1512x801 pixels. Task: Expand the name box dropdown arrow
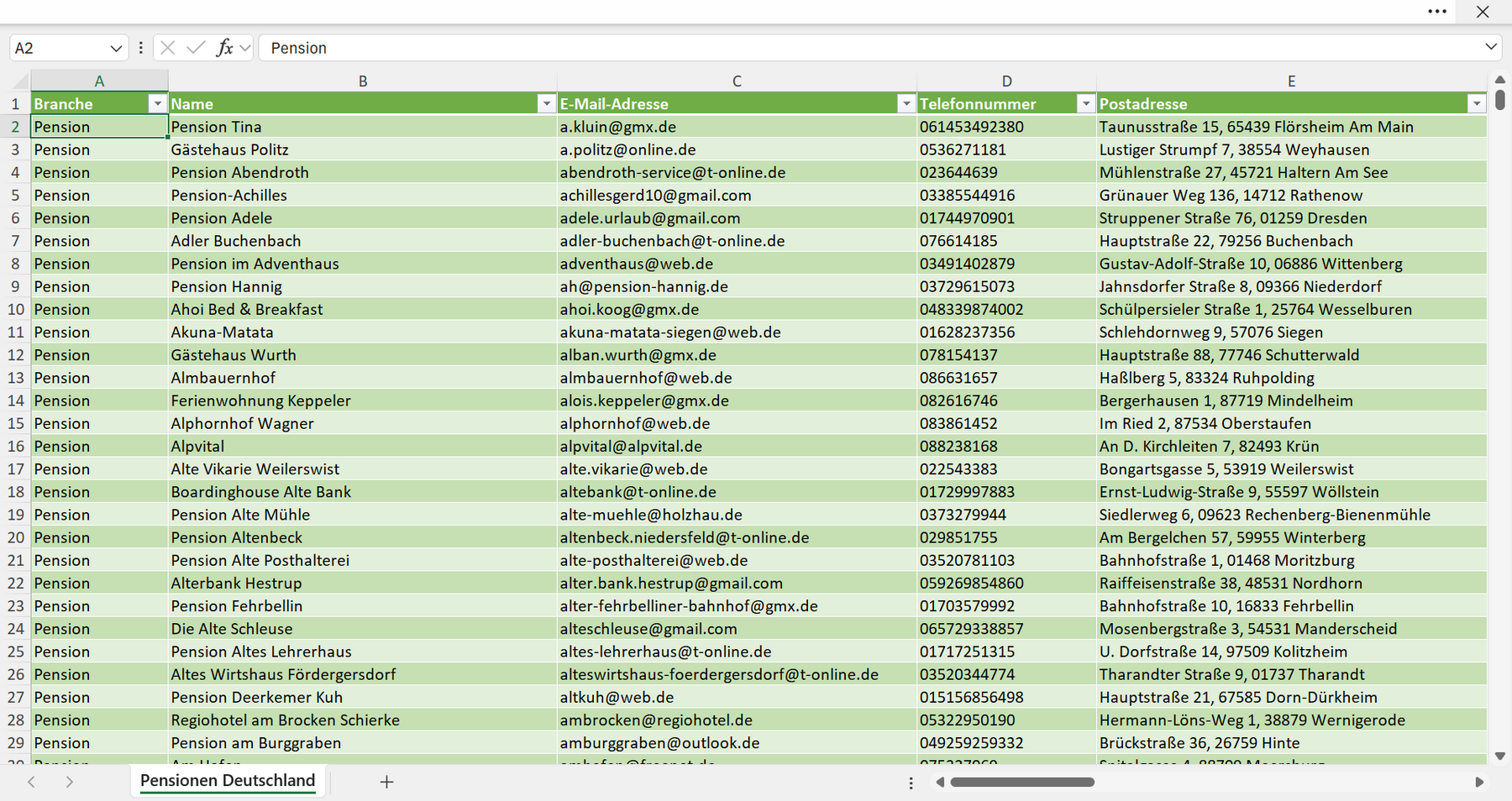pos(116,48)
